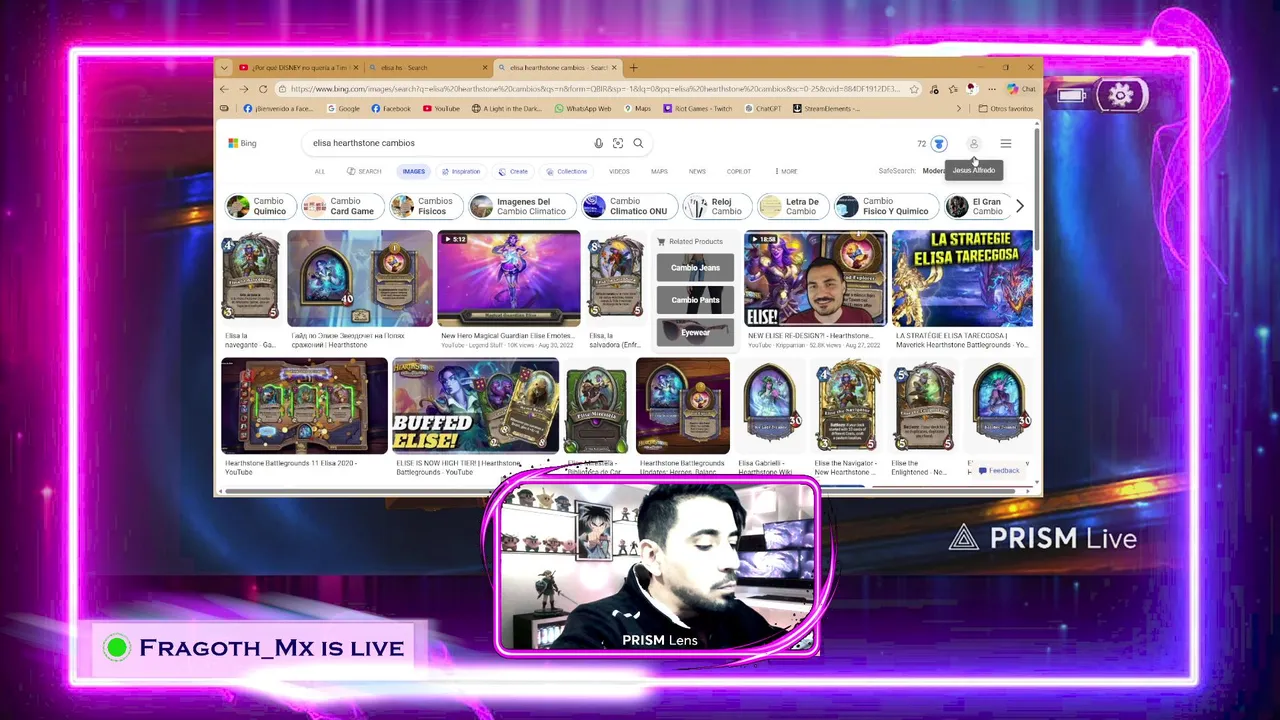Click the Bing search box text
The height and width of the screenshot is (720, 1280).
(x=363, y=143)
